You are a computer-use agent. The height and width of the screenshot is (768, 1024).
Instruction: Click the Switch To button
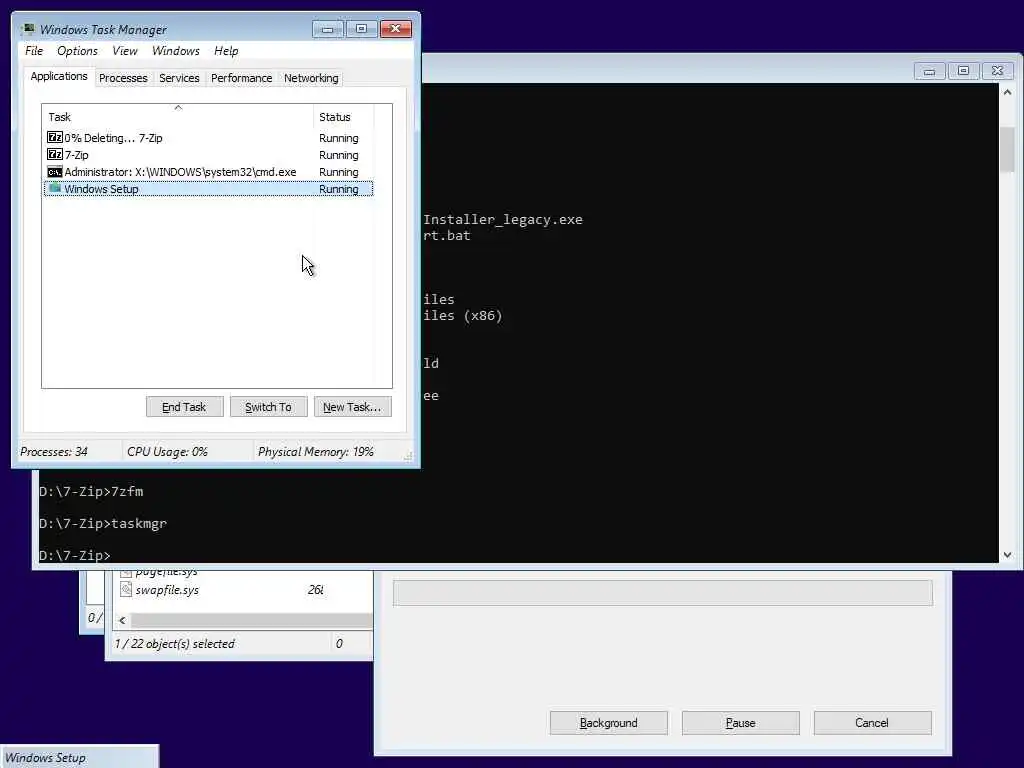pyautogui.click(x=268, y=407)
